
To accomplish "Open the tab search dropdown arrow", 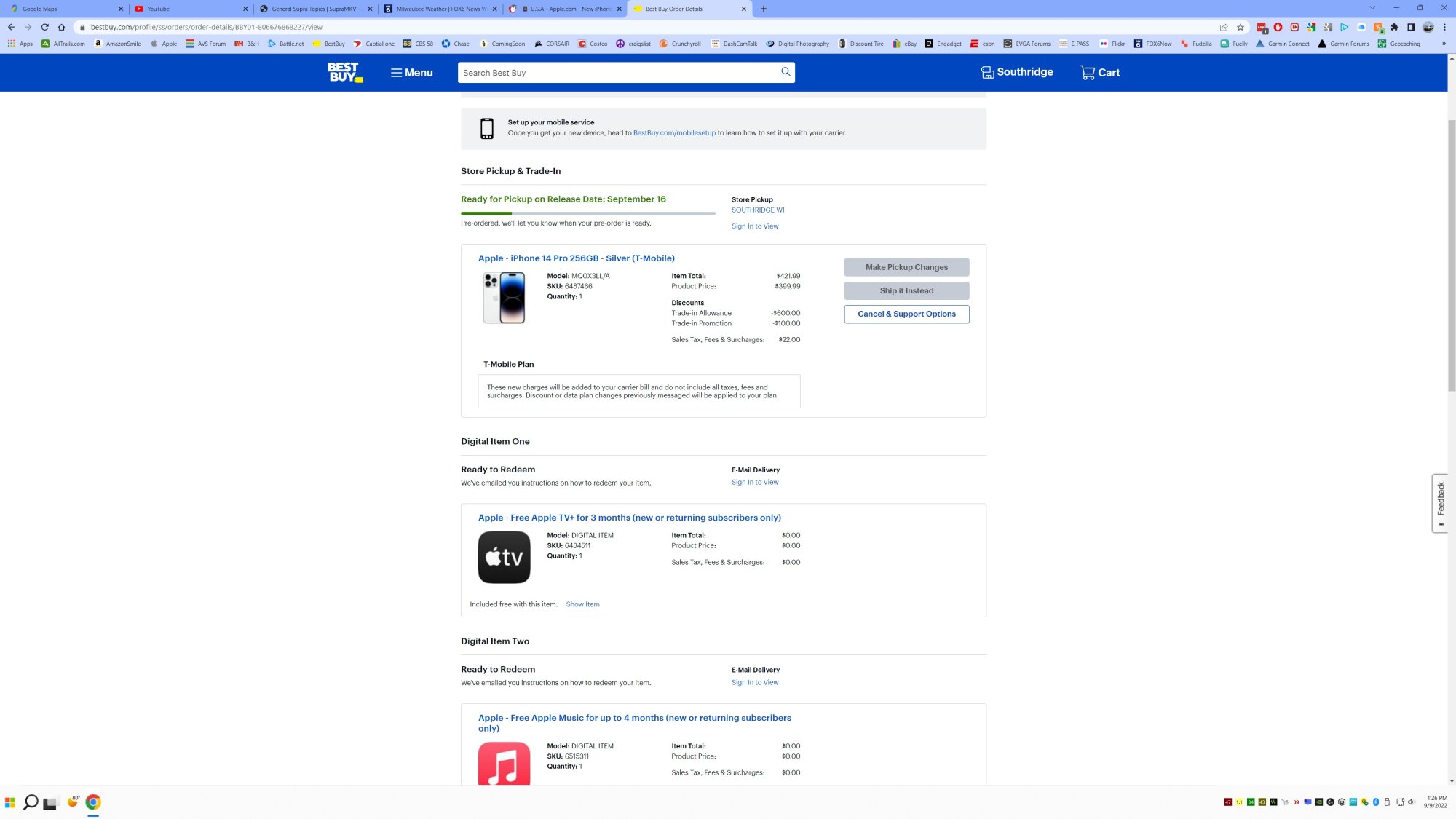I will pyautogui.click(x=1372, y=8).
